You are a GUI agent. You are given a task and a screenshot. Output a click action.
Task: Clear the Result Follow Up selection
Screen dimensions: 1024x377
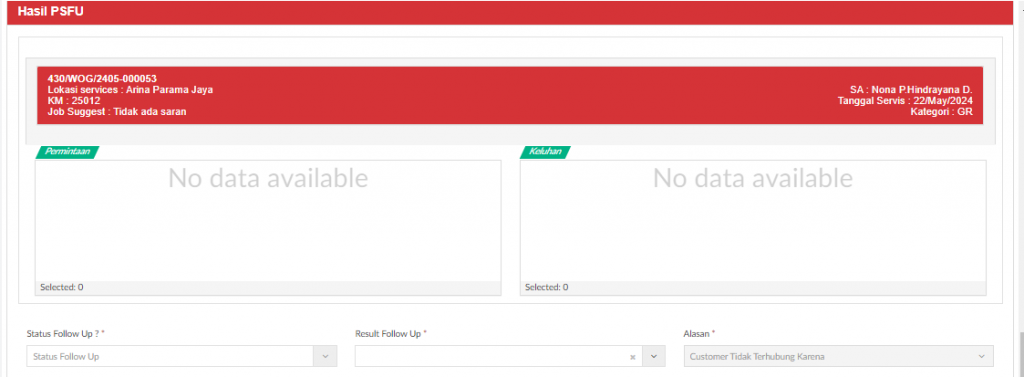pyautogui.click(x=632, y=357)
